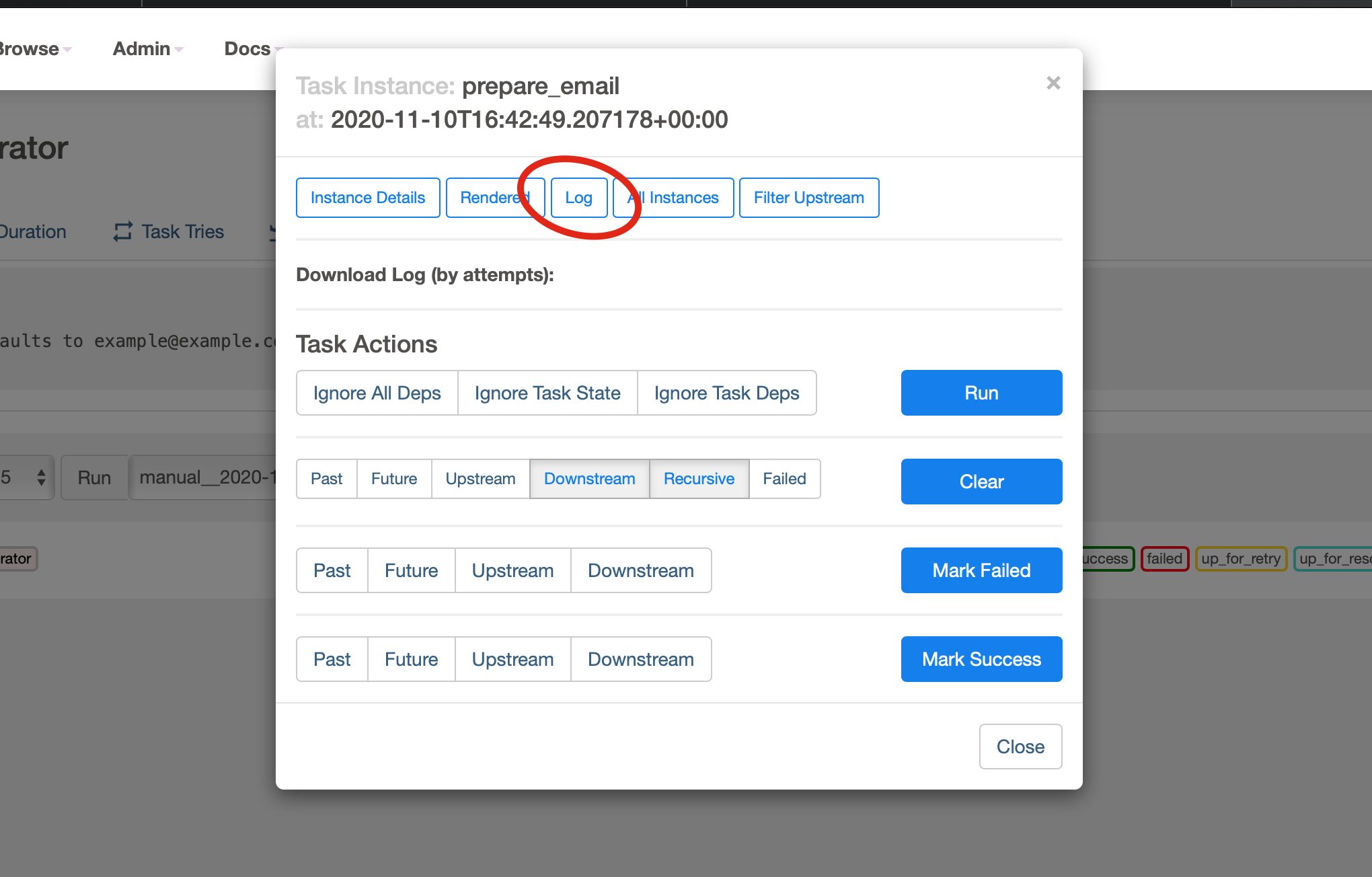Toggle Upstream in the Clear row
Viewport: 1372px width, 877px height.
click(481, 479)
